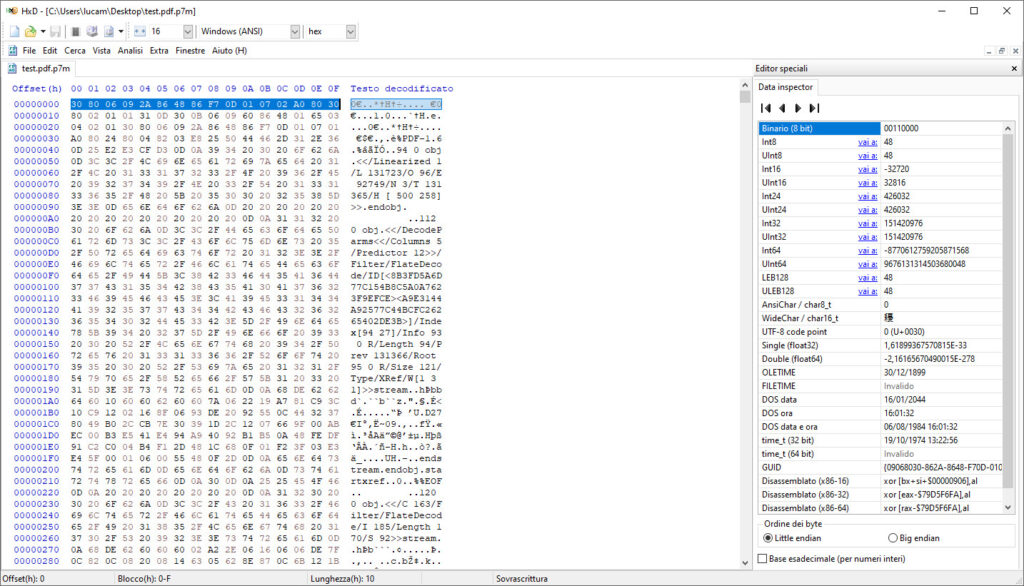
Task: Open main memory with the RAM toolbar icon
Action: click(x=92, y=31)
